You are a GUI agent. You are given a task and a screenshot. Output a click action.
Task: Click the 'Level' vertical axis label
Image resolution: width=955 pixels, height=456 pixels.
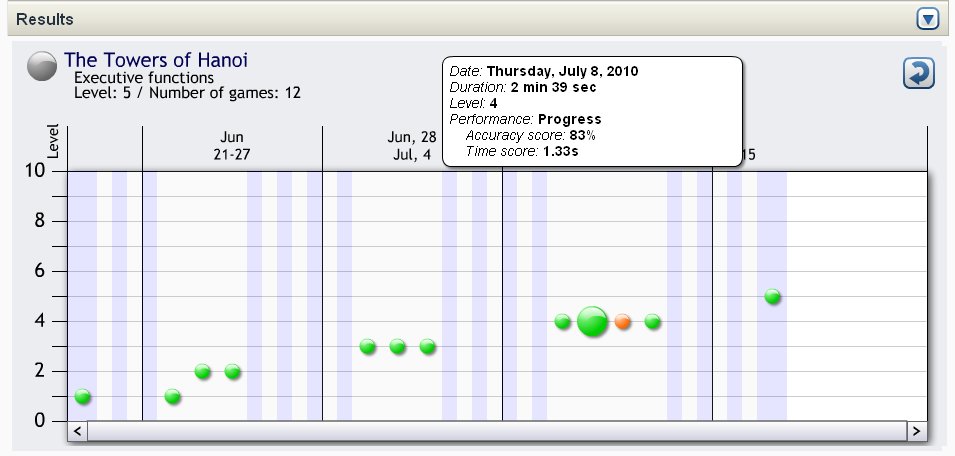point(53,142)
